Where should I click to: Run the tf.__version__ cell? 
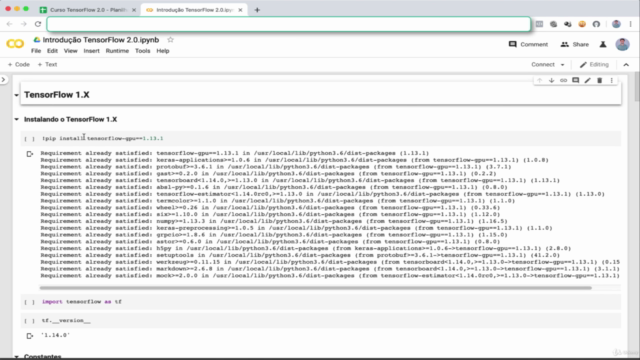(x=29, y=321)
